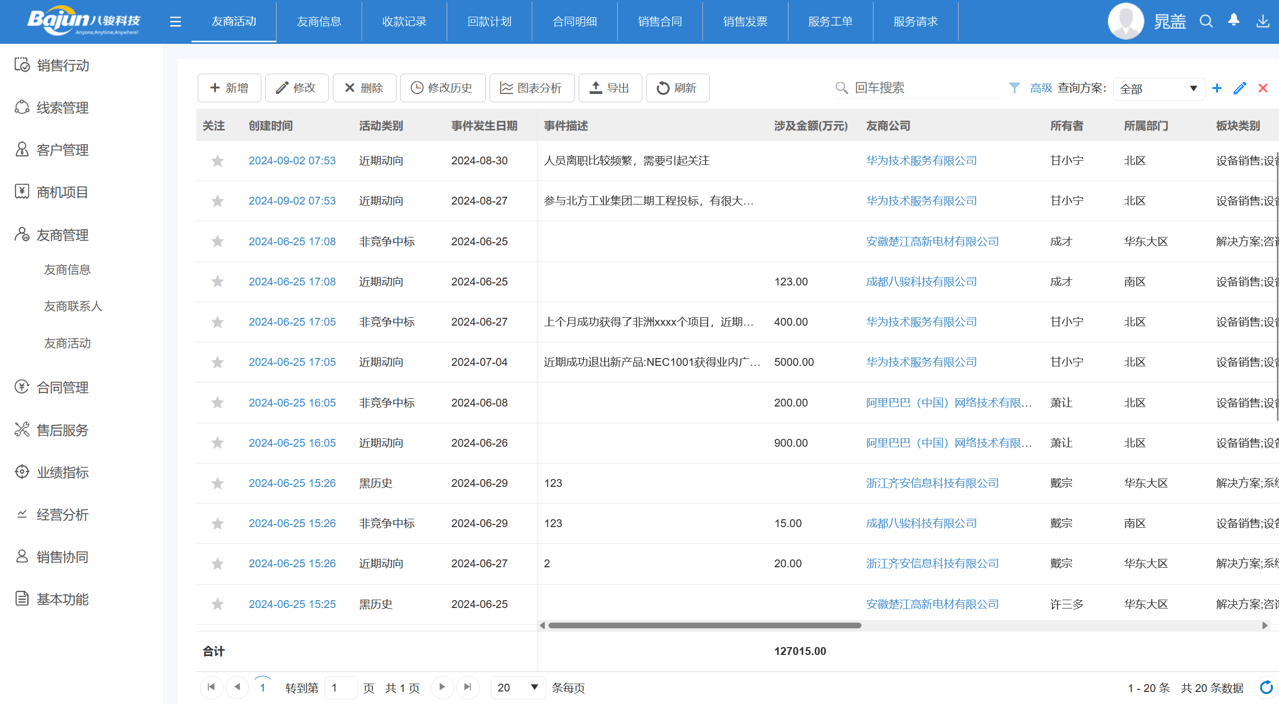The width and height of the screenshot is (1279, 704).
Task: Expand the 20 items-per-page dropdown
Action: [x=518, y=687]
